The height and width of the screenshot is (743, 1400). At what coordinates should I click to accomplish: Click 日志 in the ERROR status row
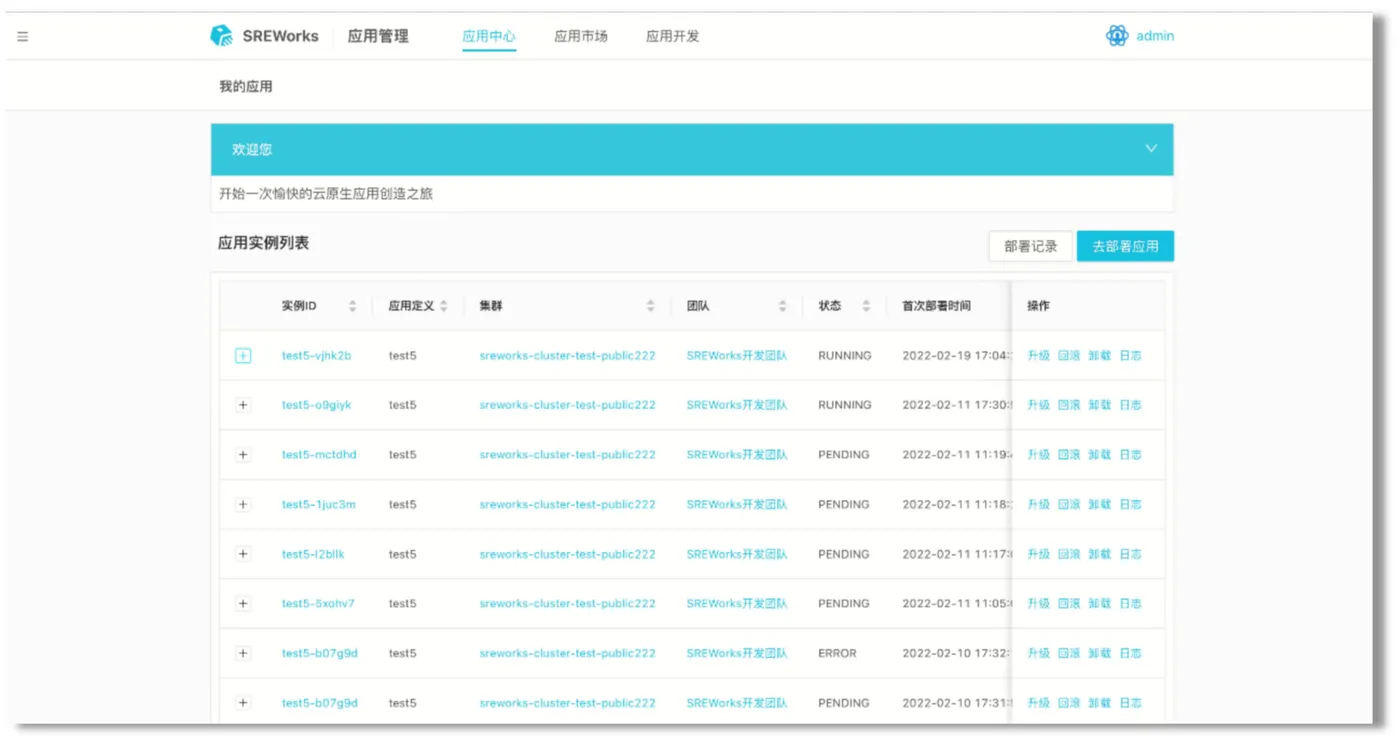[1130, 653]
